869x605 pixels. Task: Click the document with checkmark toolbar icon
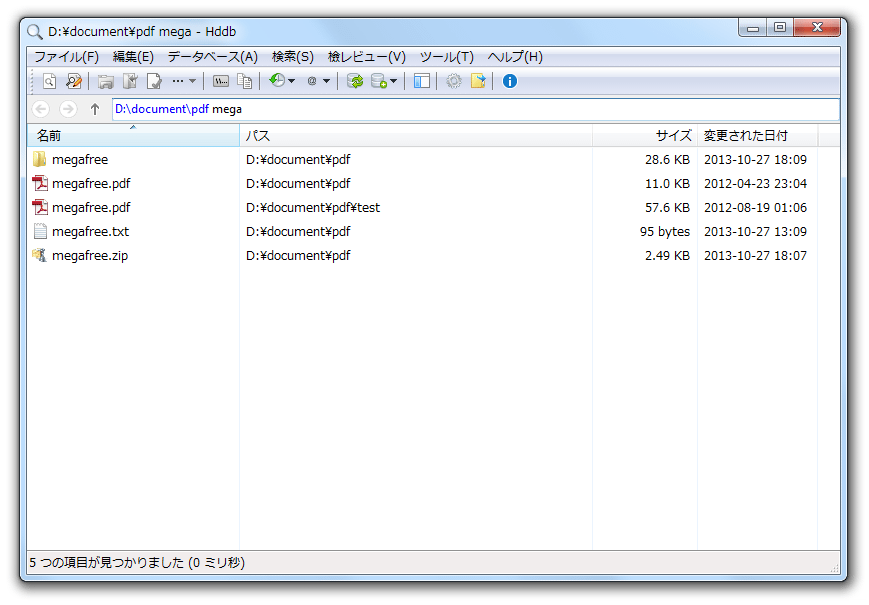[154, 81]
